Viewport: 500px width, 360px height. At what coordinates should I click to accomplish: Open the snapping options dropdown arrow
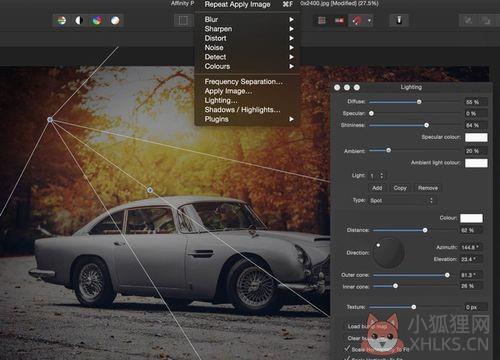coord(369,21)
